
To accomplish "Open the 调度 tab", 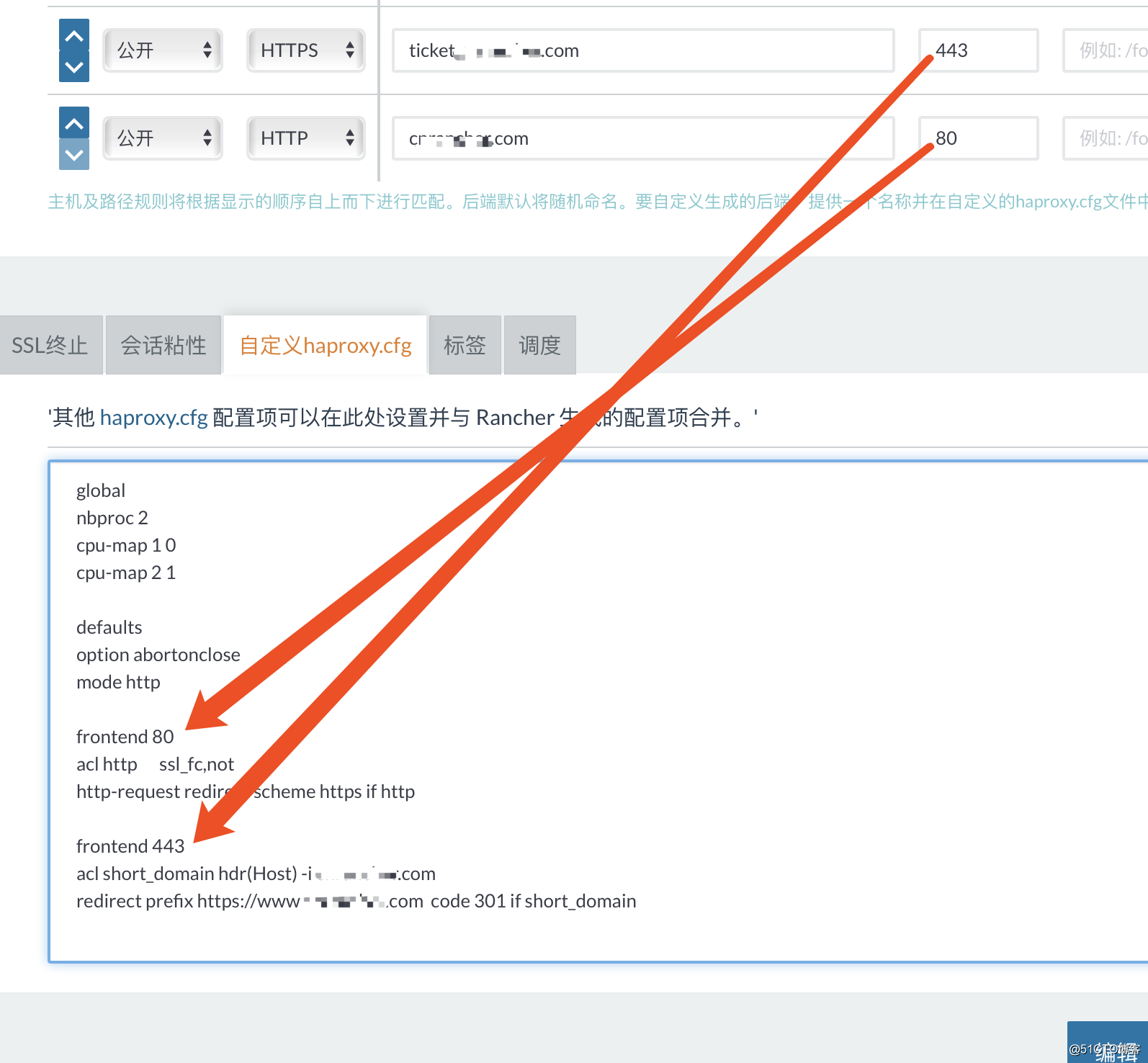I will 540,345.
